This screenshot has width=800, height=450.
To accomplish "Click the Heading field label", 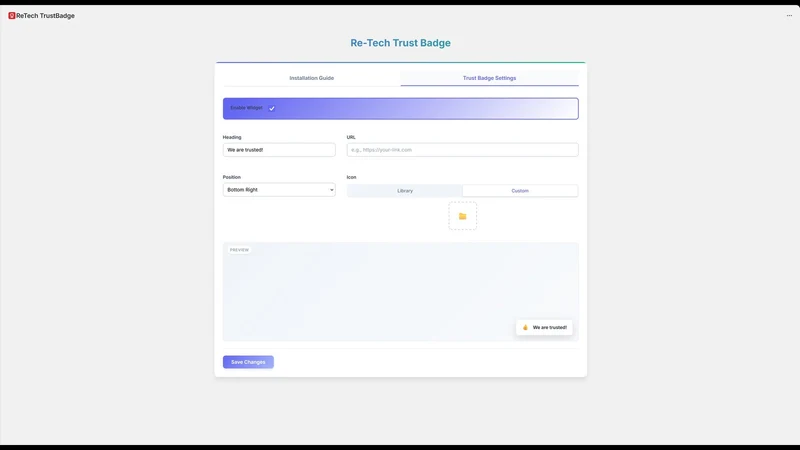I will 232,137.
